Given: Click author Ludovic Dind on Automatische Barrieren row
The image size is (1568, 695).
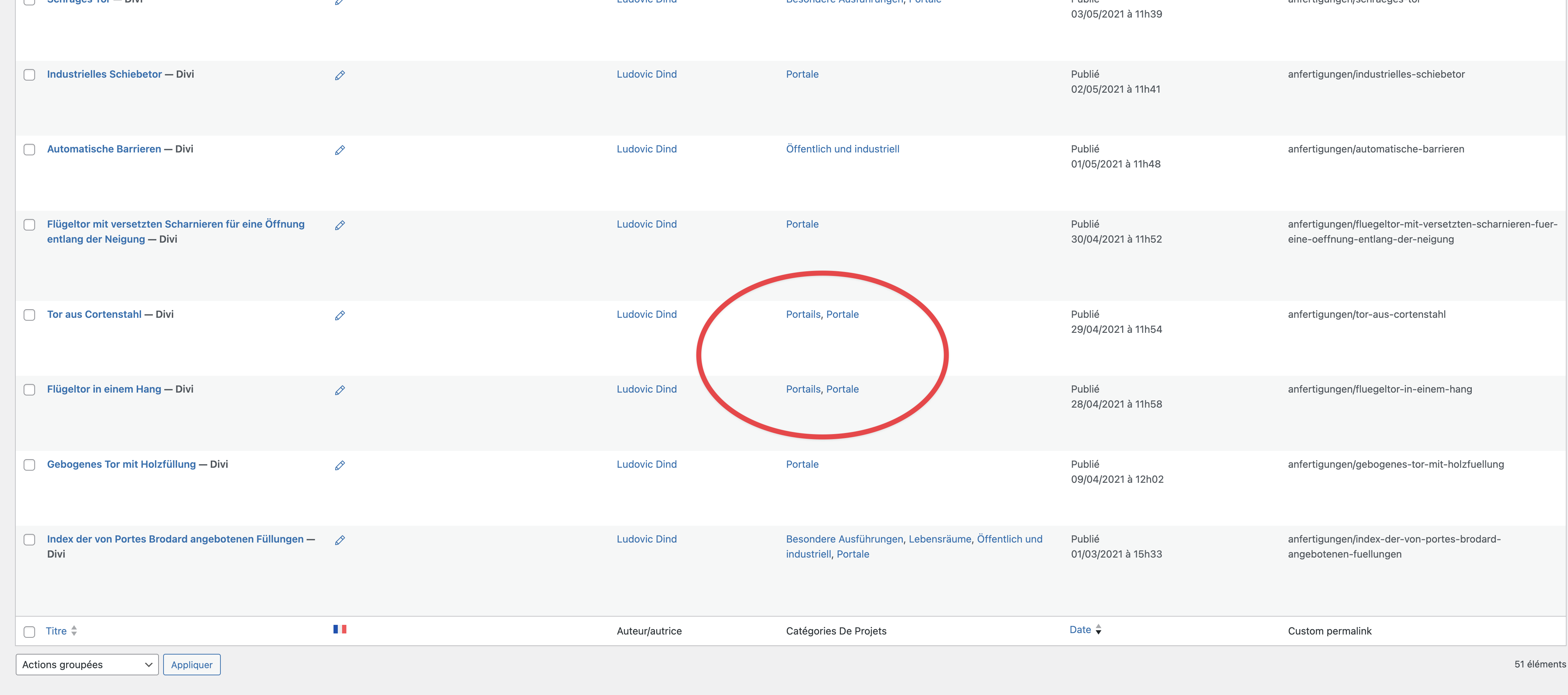Looking at the screenshot, I should click(x=647, y=149).
